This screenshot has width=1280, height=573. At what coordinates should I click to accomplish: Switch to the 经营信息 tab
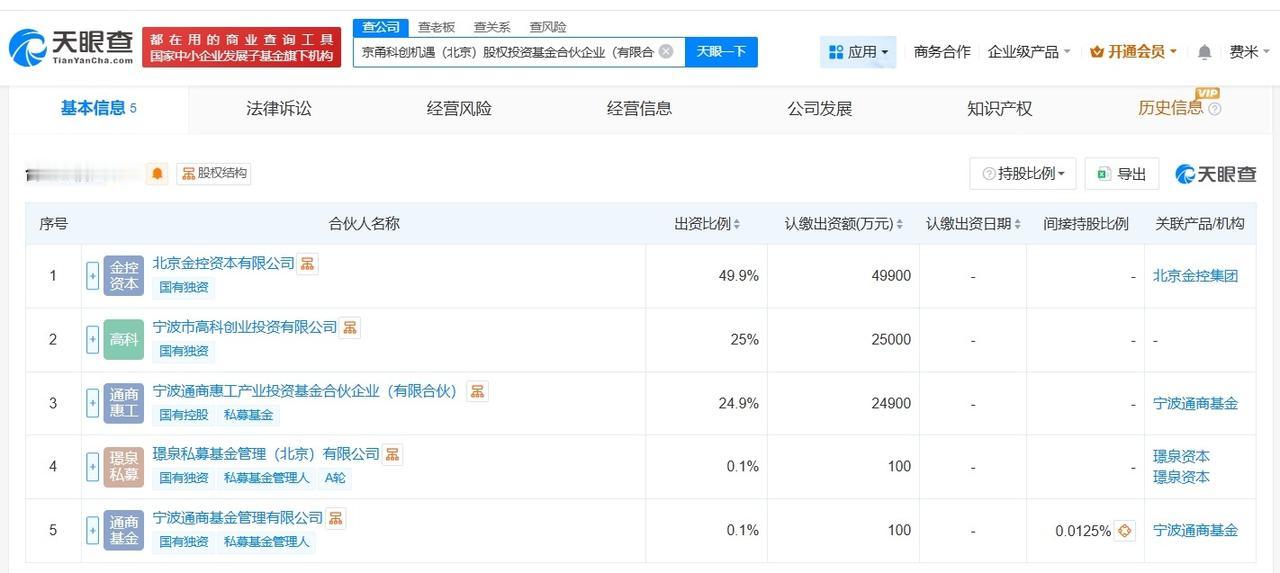639,109
